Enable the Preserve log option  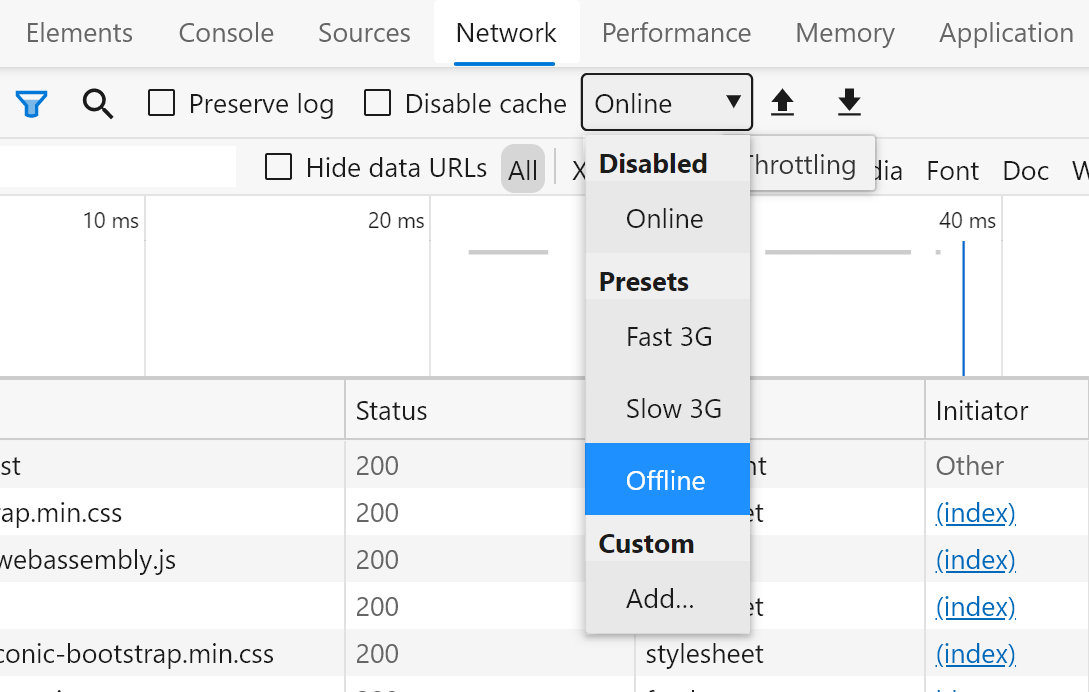[161, 103]
